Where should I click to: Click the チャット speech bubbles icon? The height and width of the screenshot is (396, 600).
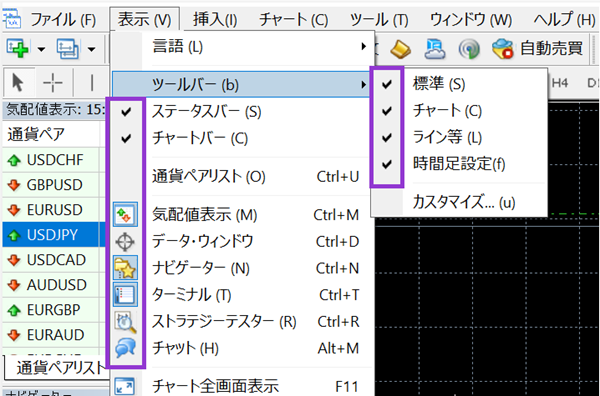tap(125, 348)
